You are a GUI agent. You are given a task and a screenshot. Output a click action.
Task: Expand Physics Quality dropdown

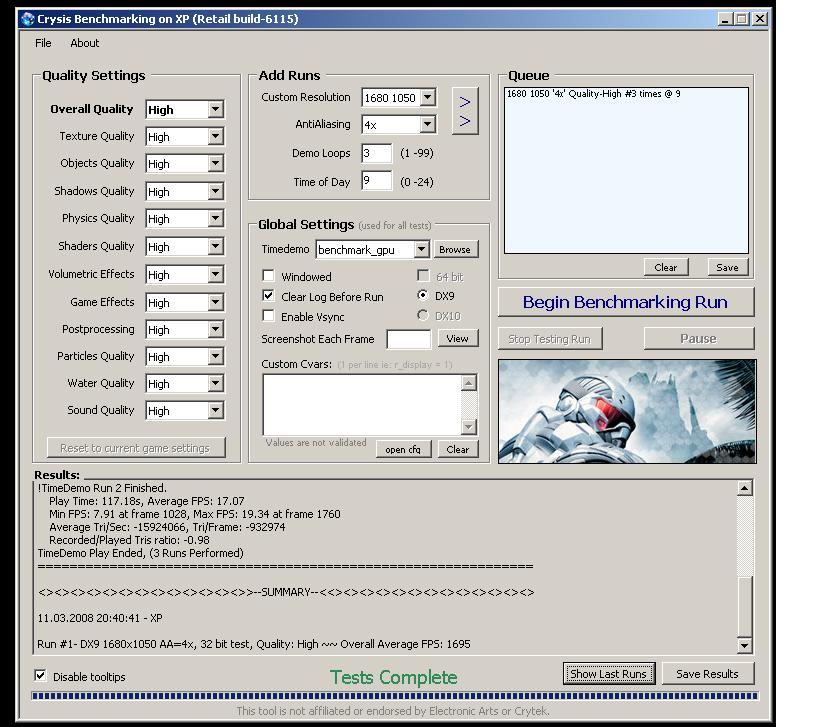coord(215,219)
